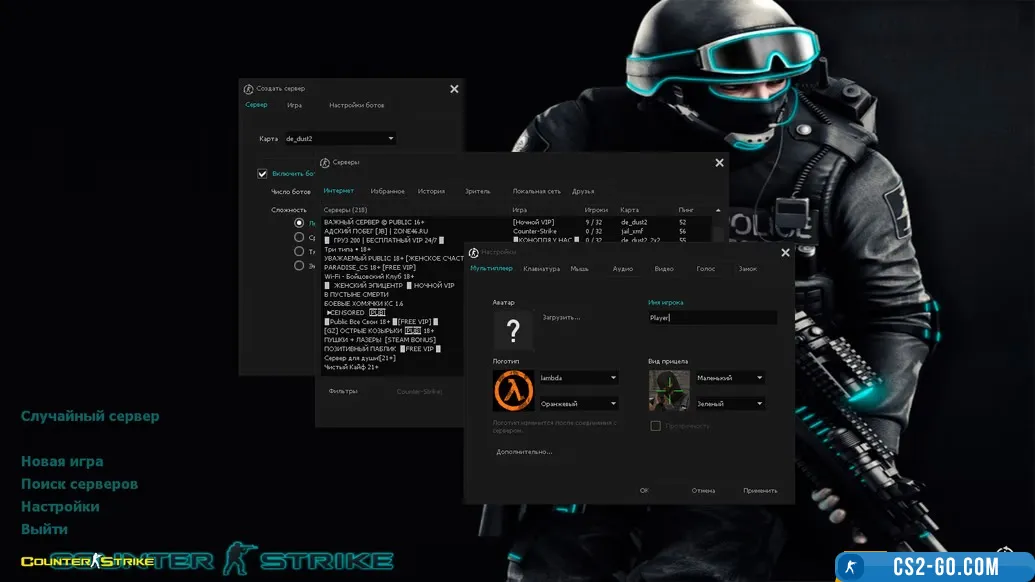Open the Избранное tab in server browser
1035x582 pixels.
pyautogui.click(x=387, y=191)
